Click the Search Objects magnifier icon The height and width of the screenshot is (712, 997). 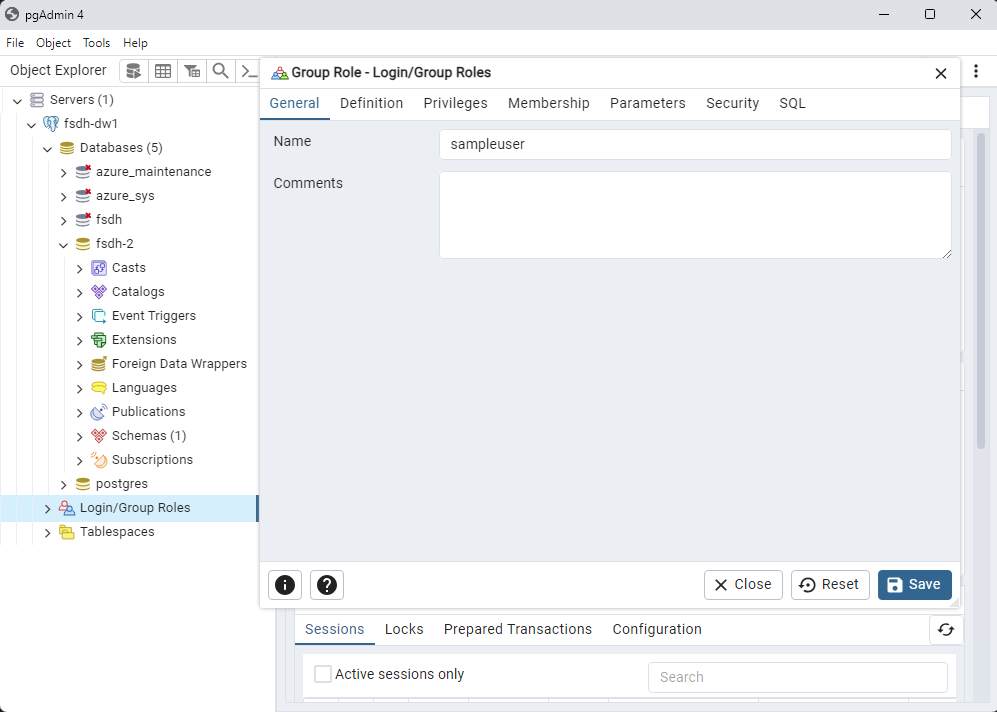click(220, 71)
